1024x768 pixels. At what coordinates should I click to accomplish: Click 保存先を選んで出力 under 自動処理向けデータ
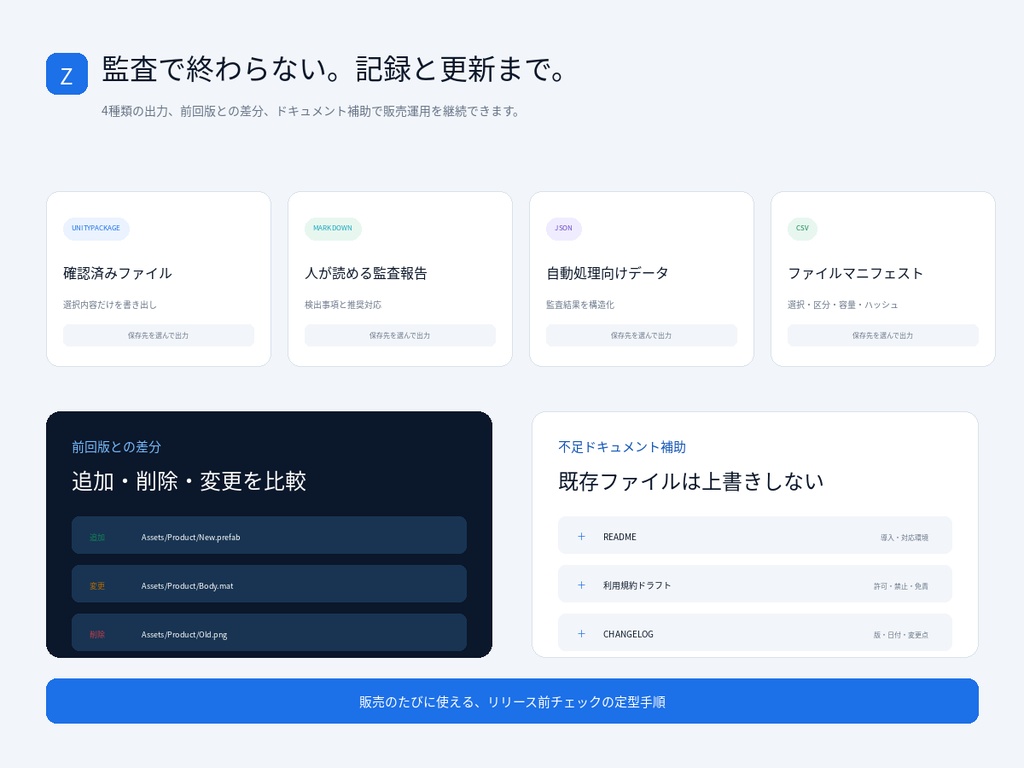pyautogui.click(x=641, y=335)
